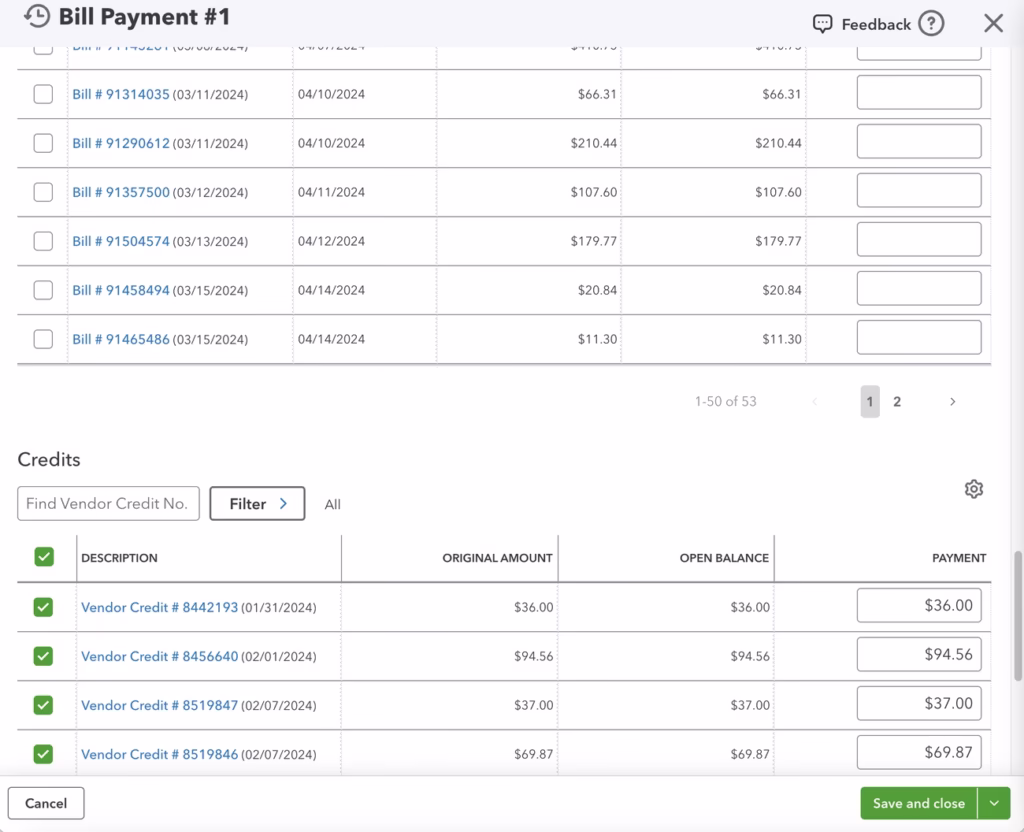Image resolution: width=1024 pixels, height=832 pixels.
Task: Click payment field for Bill # 91458494
Action: click(919, 288)
